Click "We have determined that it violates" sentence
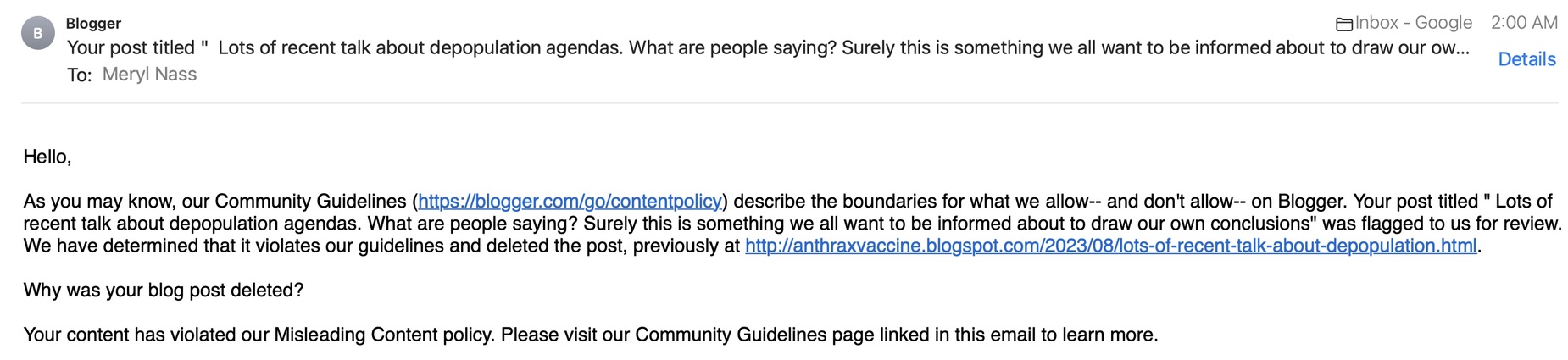The image size is (1568, 360). [170, 246]
